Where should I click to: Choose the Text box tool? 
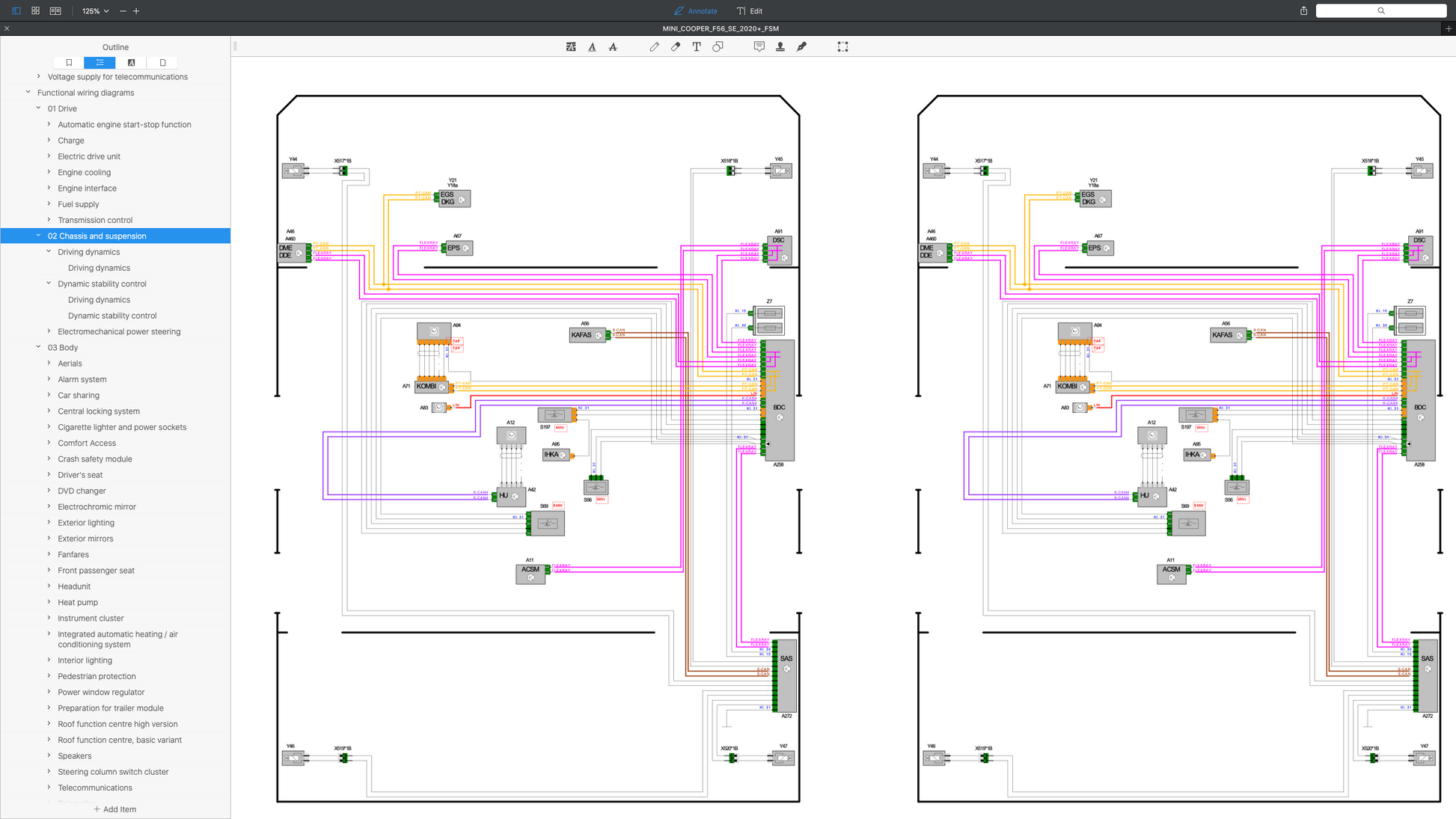pyautogui.click(x=697, y=46)
